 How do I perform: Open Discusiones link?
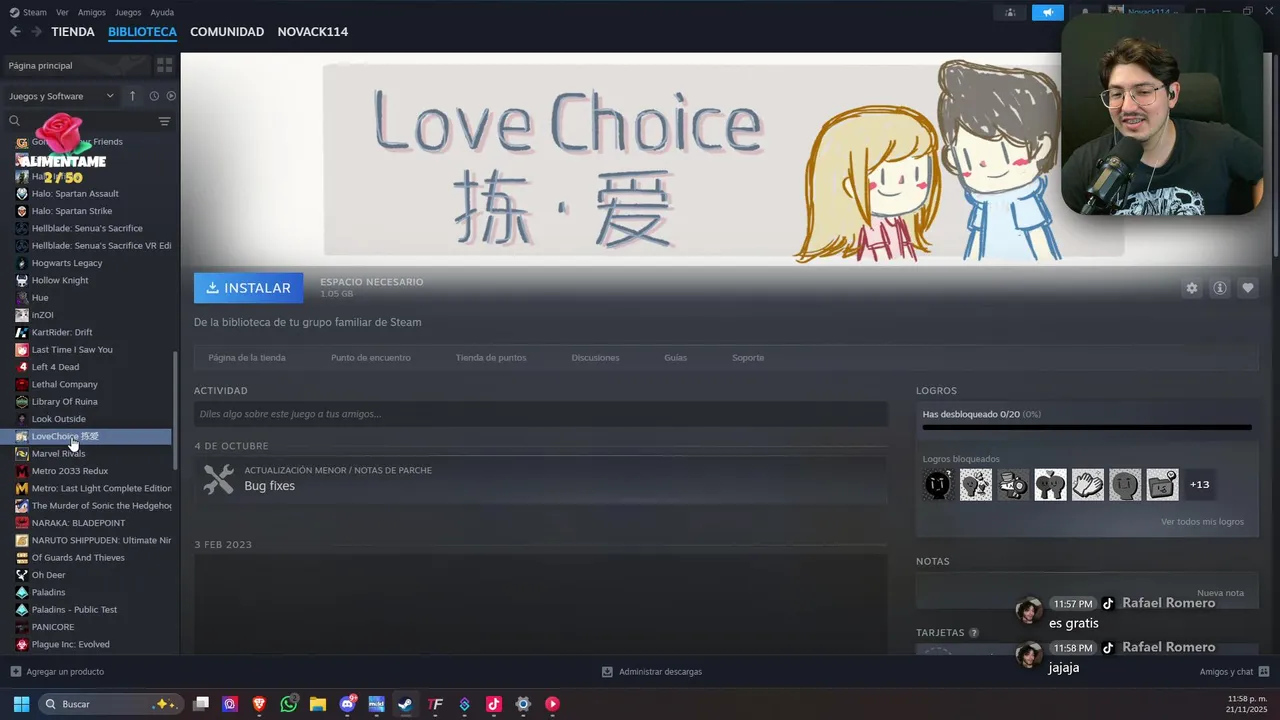pos(595,358)
